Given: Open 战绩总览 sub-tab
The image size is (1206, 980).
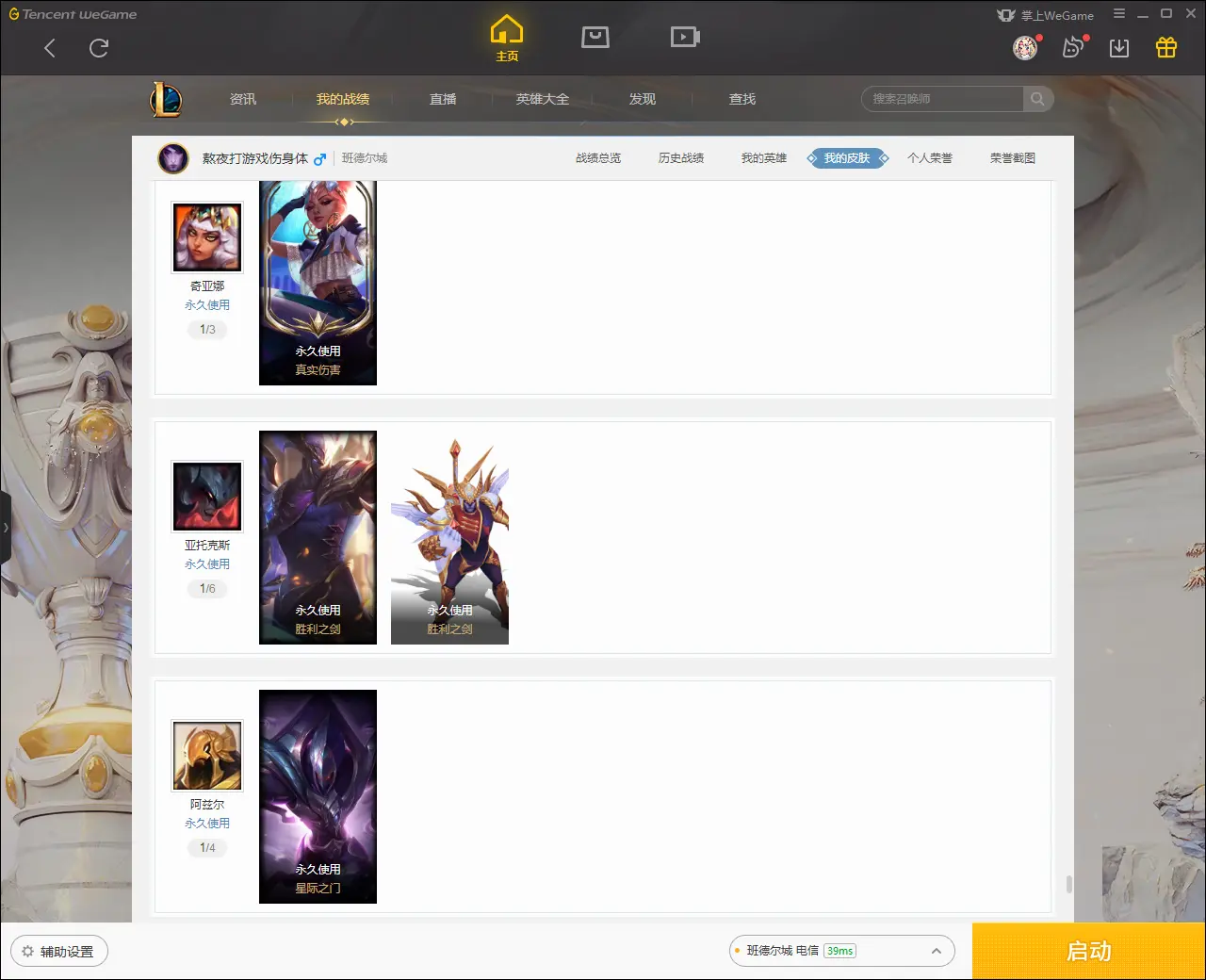Looking at the screenshot, I should point(598,158).
